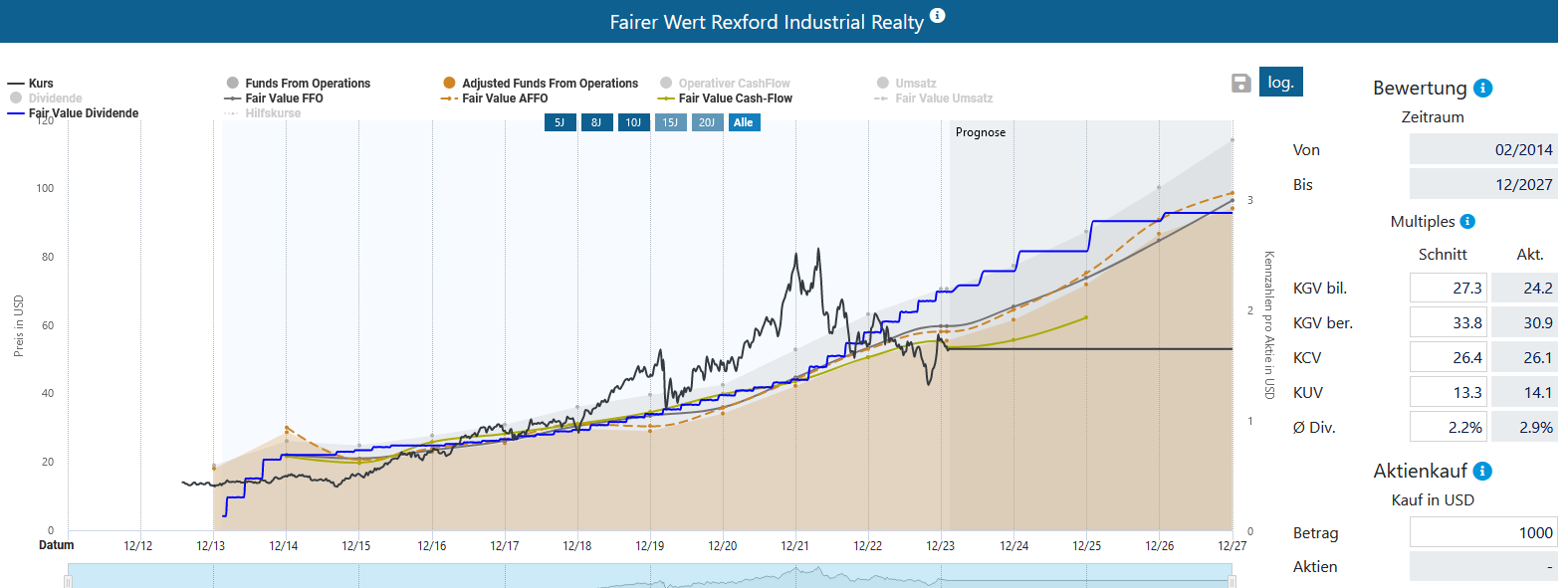This screenshot has width=1568, height=588.
Task: Select the 10J time range
Action: (x=633, y=122)
